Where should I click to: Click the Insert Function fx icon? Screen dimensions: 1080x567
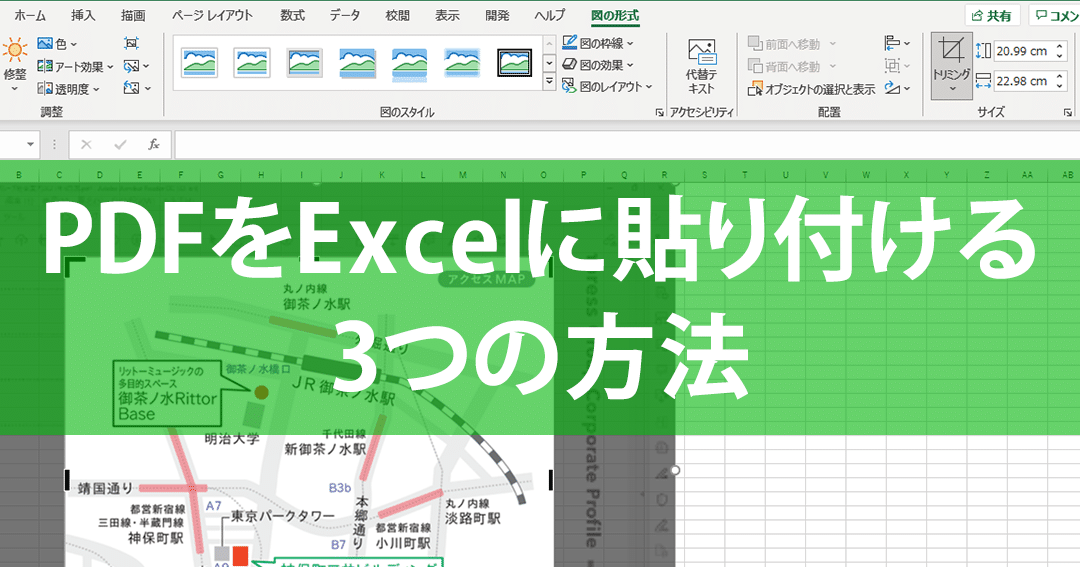click(154, 144)
